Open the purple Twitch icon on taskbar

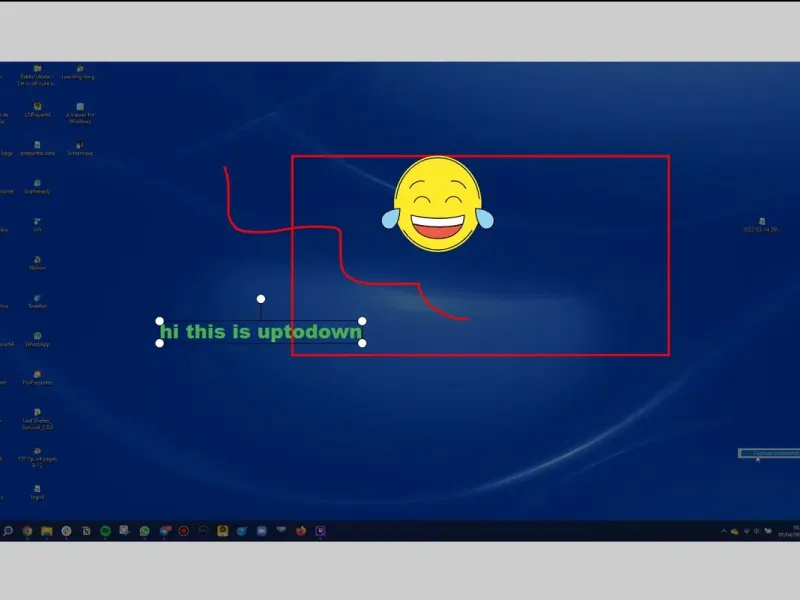320,531
